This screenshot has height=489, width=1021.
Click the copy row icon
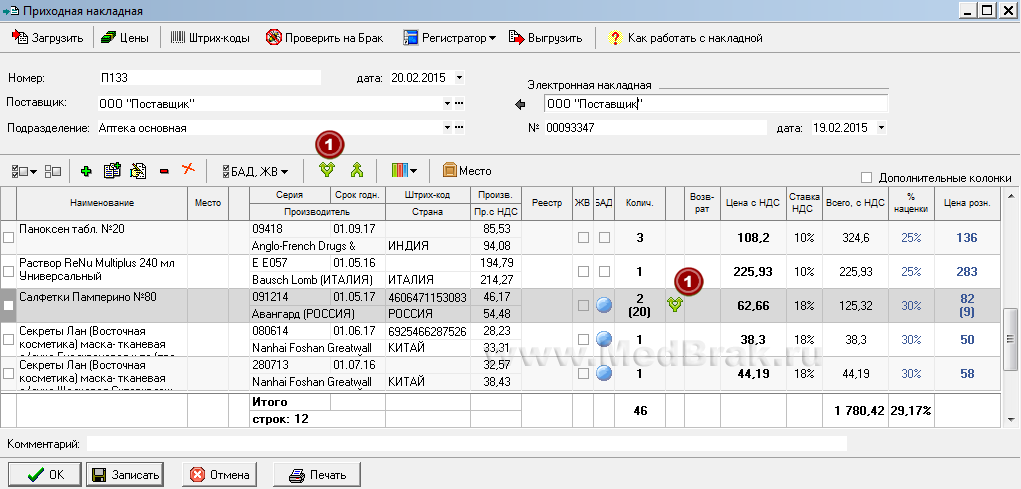click(x=112, y=171)
